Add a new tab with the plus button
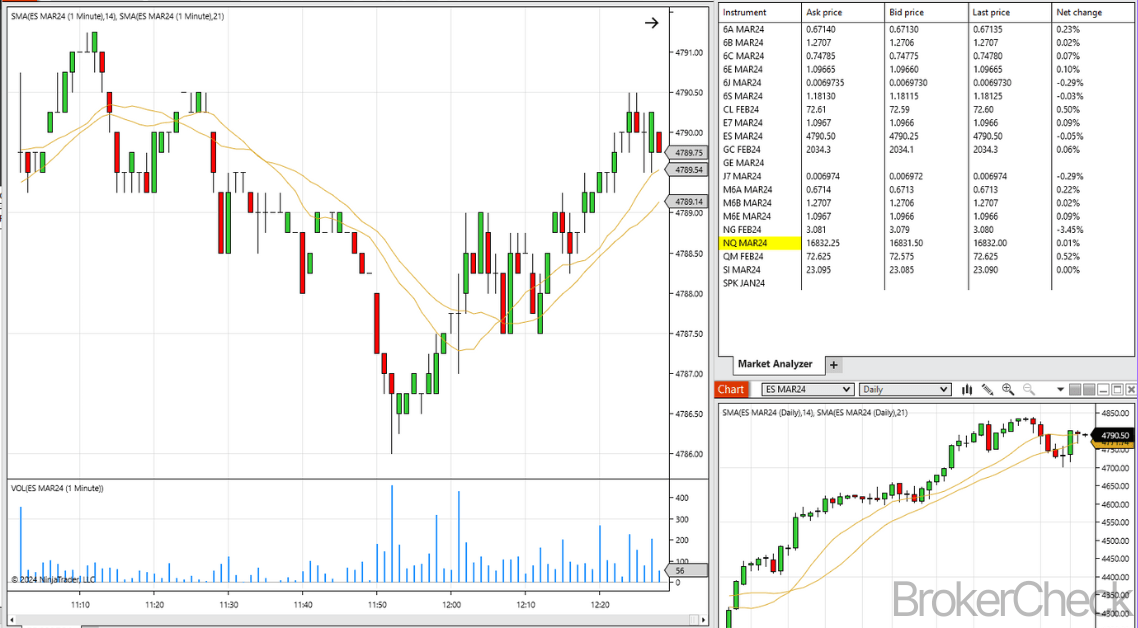Image resolution: width=1138 pixels, height=628 pixels. [x=834, y=365]
